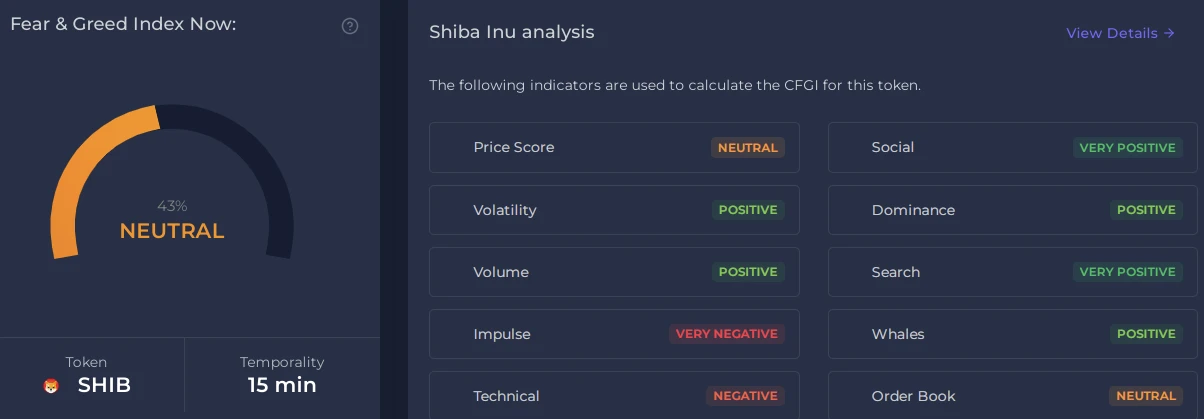This screenshot has width=1204, height=419.
Task: Change the 15 min temporality selector
Action: click(282, 376)
